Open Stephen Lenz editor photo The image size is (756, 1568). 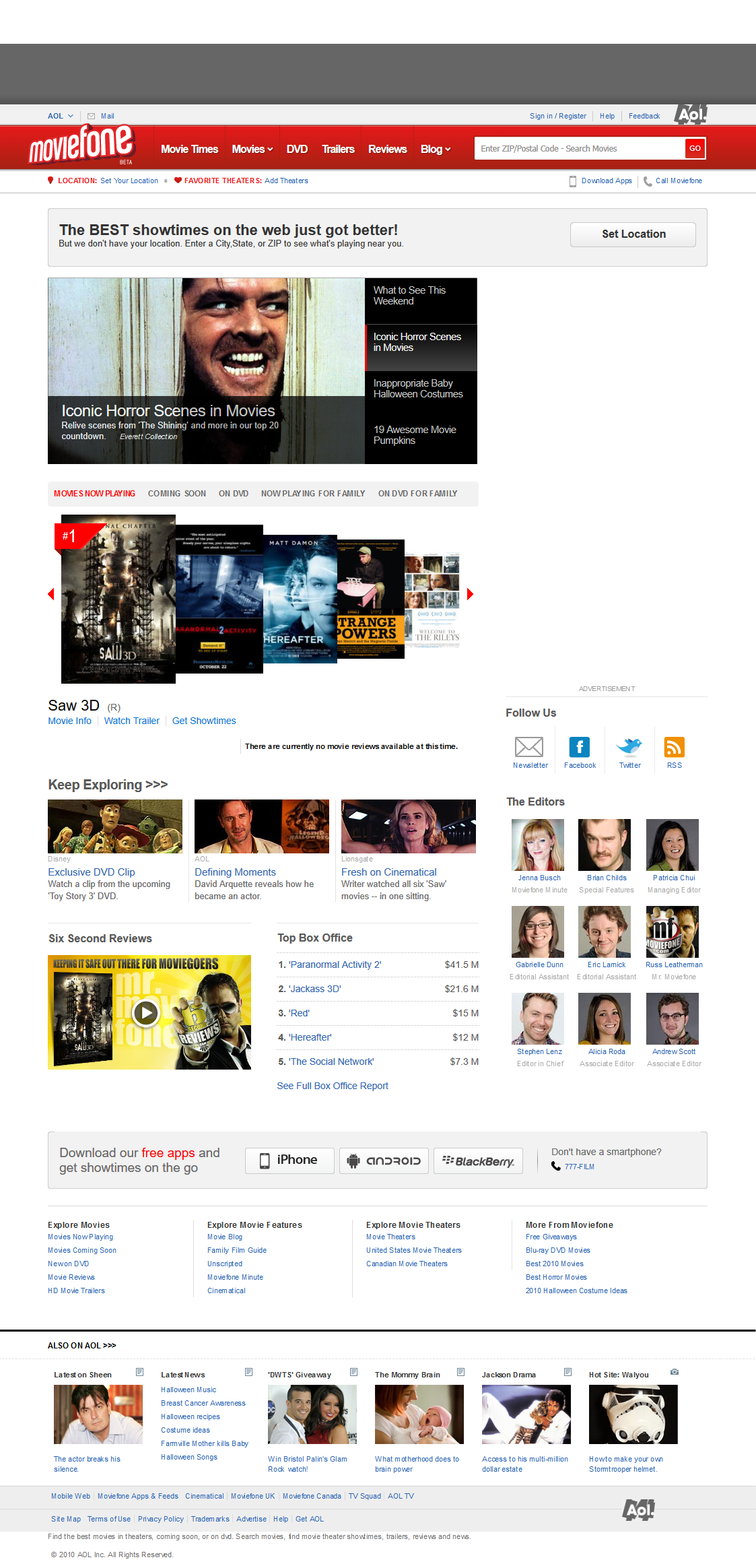pos(538,1018)
